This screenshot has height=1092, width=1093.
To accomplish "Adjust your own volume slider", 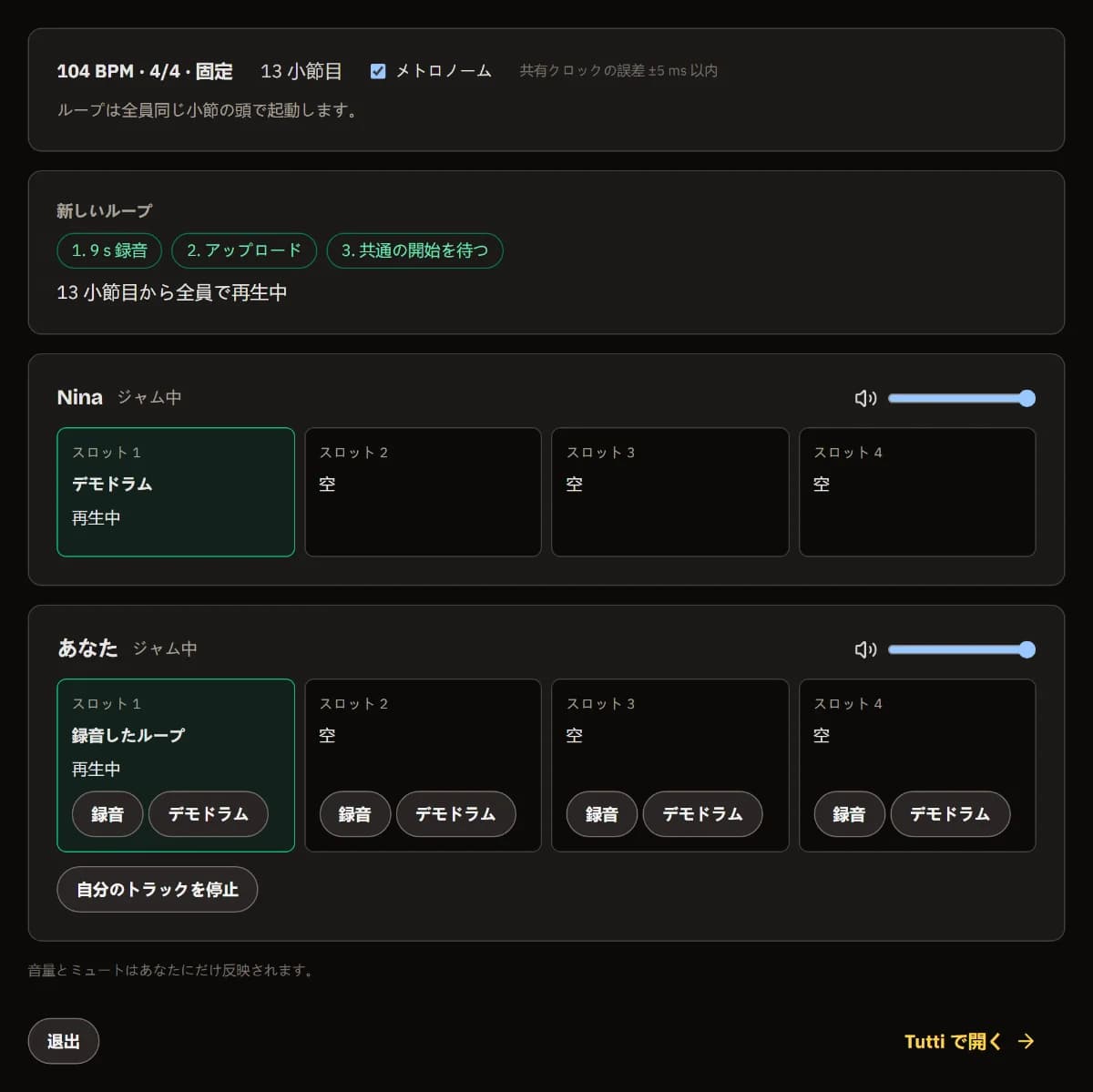I will pos(961,649).
